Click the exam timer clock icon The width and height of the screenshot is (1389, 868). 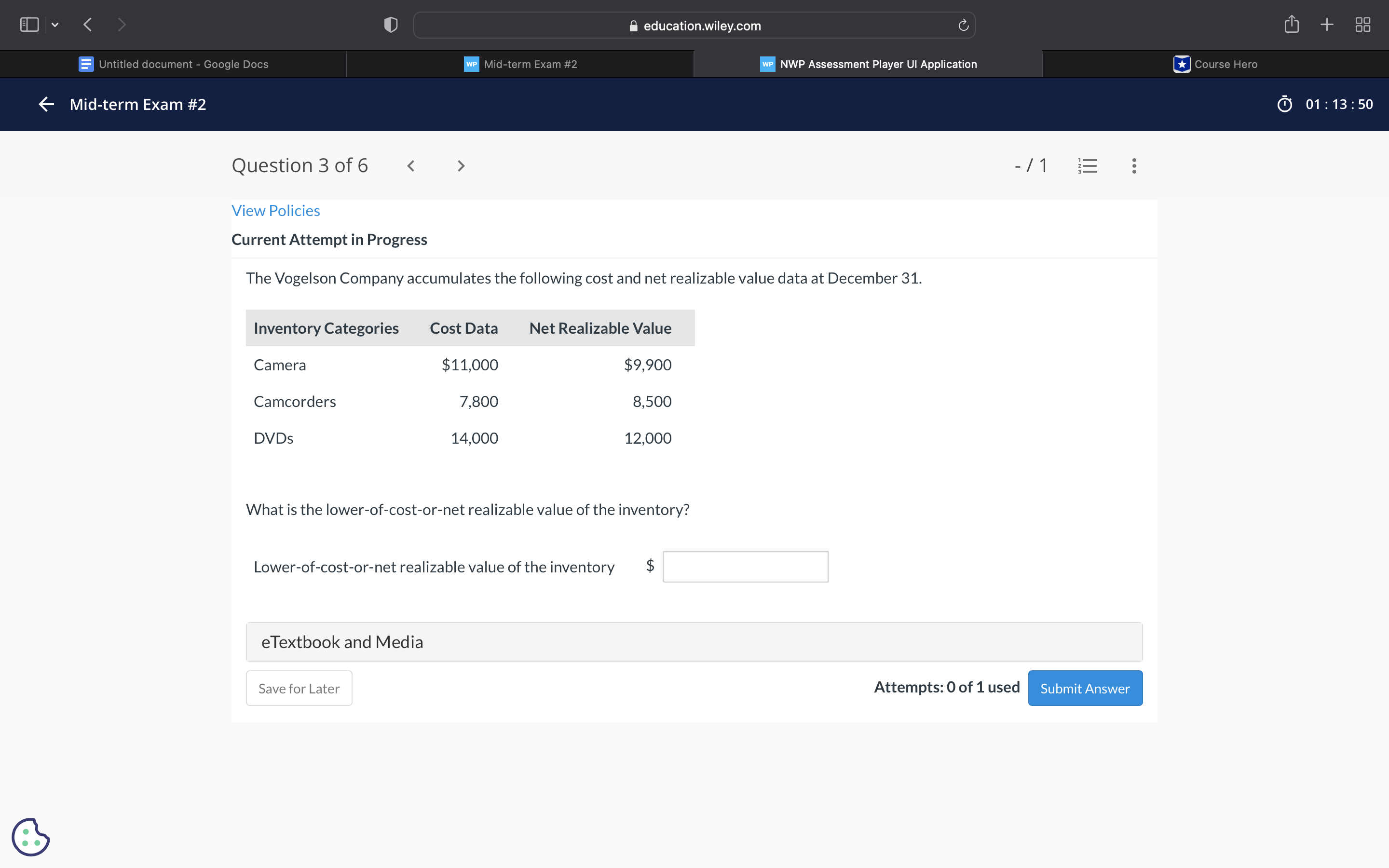click(x=1284, y=104)
